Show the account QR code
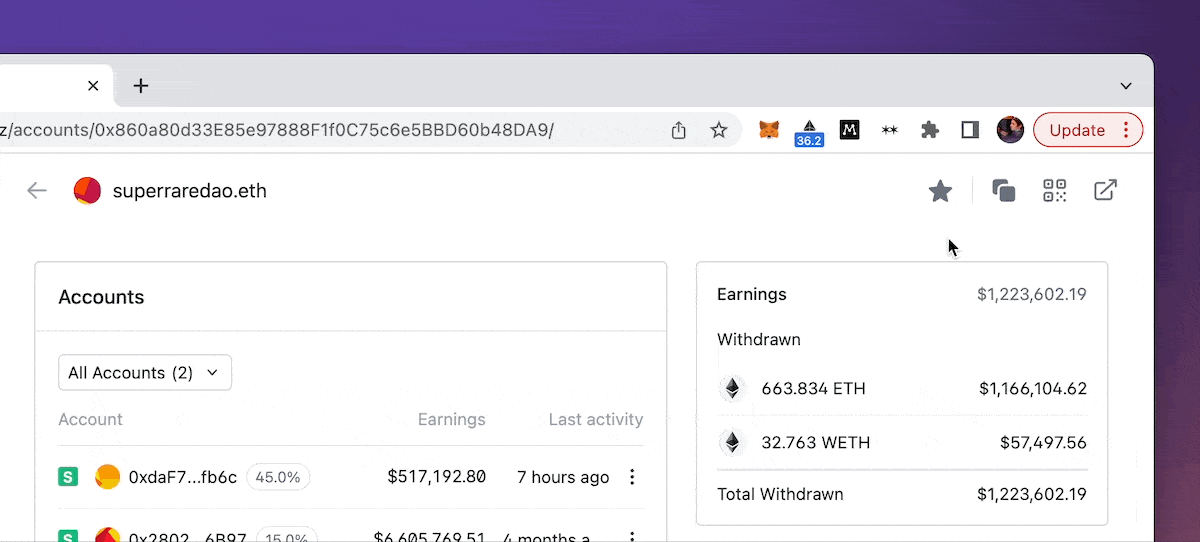The height and width of the screenshot is (542, 1200). click(x=1055, y=190)
